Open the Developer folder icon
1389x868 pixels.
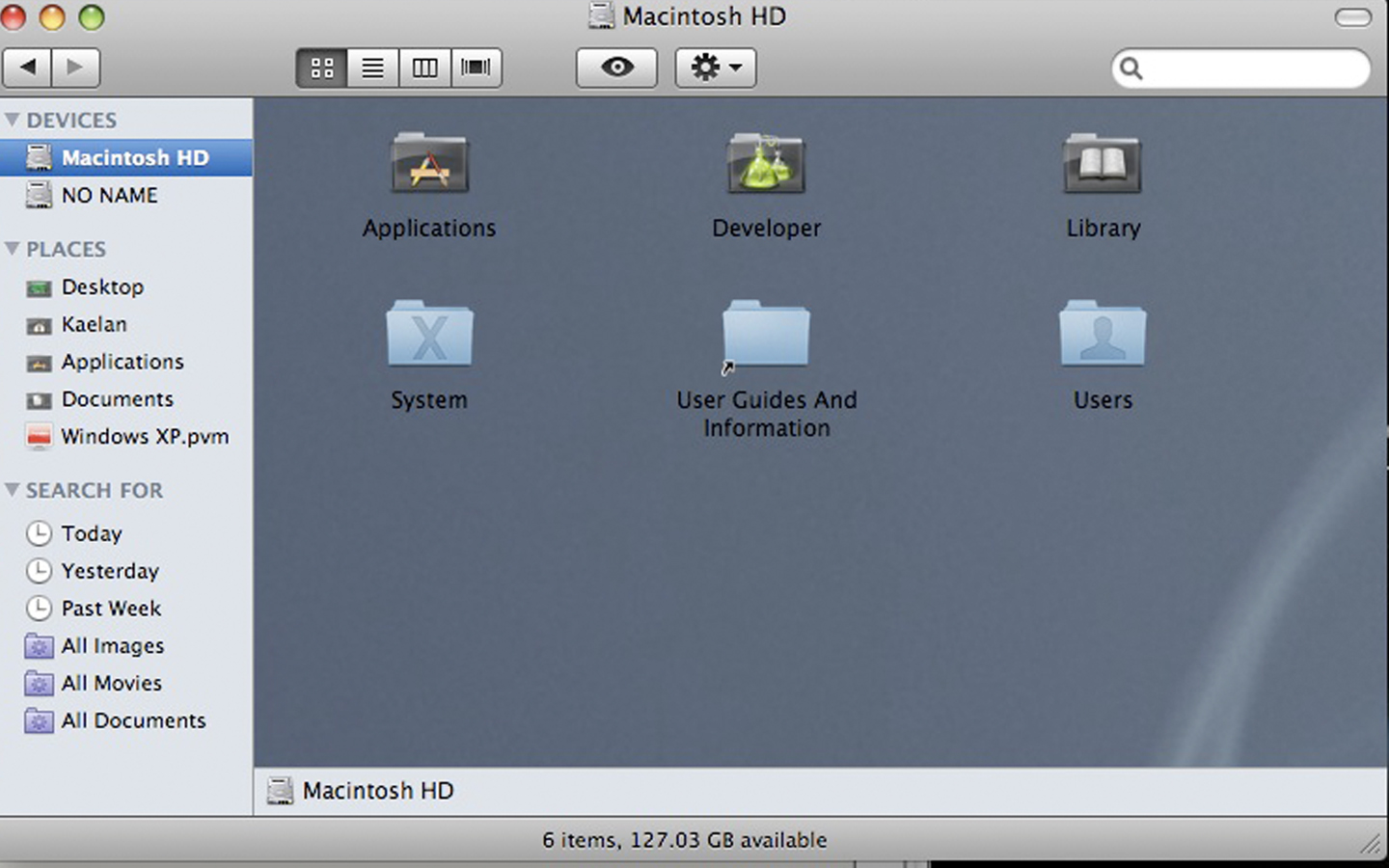(766, 164)
